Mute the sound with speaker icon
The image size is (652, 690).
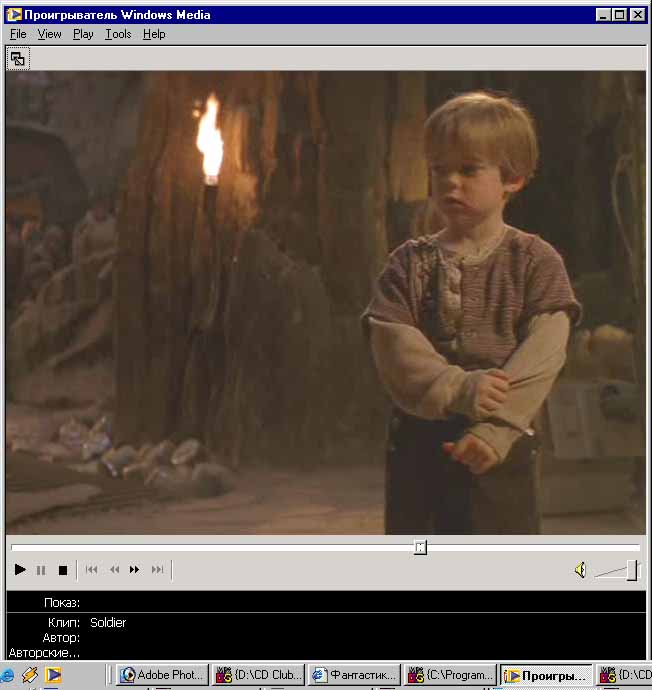(580, 570)
